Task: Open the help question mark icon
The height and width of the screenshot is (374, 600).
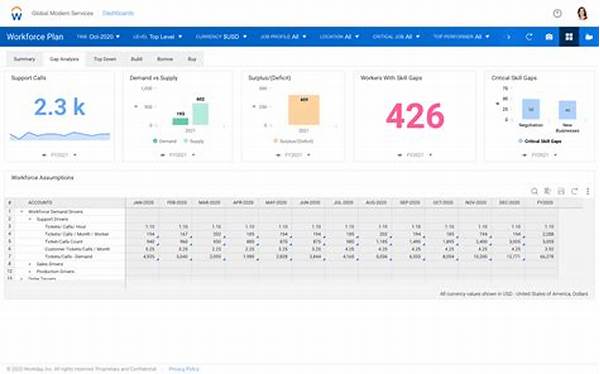Action: click(x=557, y=13)
